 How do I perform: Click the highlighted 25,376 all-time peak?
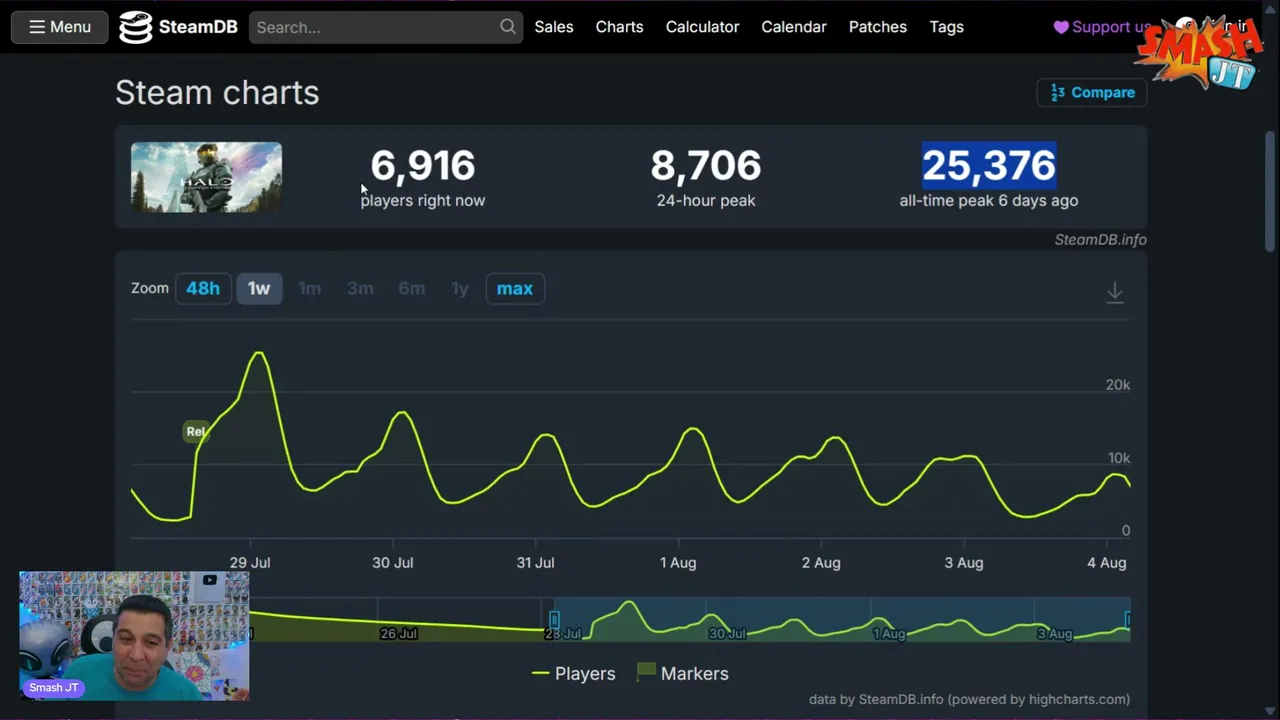(x=989, y=165)
